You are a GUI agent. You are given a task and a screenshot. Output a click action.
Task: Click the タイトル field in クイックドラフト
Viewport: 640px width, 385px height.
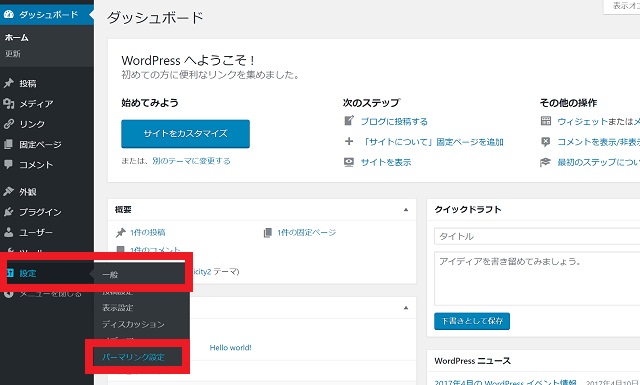click(x=537, y=236)
